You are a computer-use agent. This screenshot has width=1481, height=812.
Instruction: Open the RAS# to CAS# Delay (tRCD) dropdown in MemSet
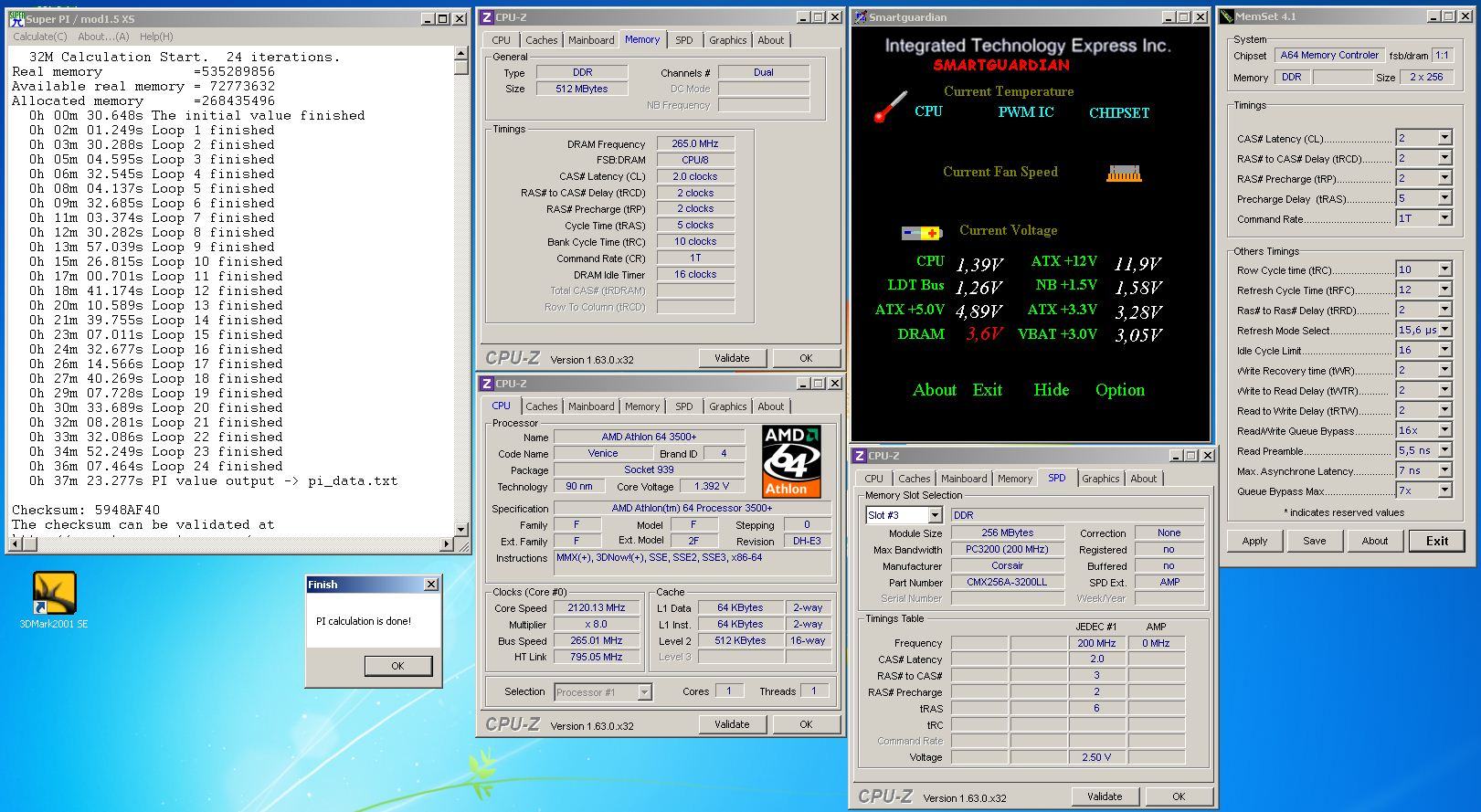(x=1444, y=158)
